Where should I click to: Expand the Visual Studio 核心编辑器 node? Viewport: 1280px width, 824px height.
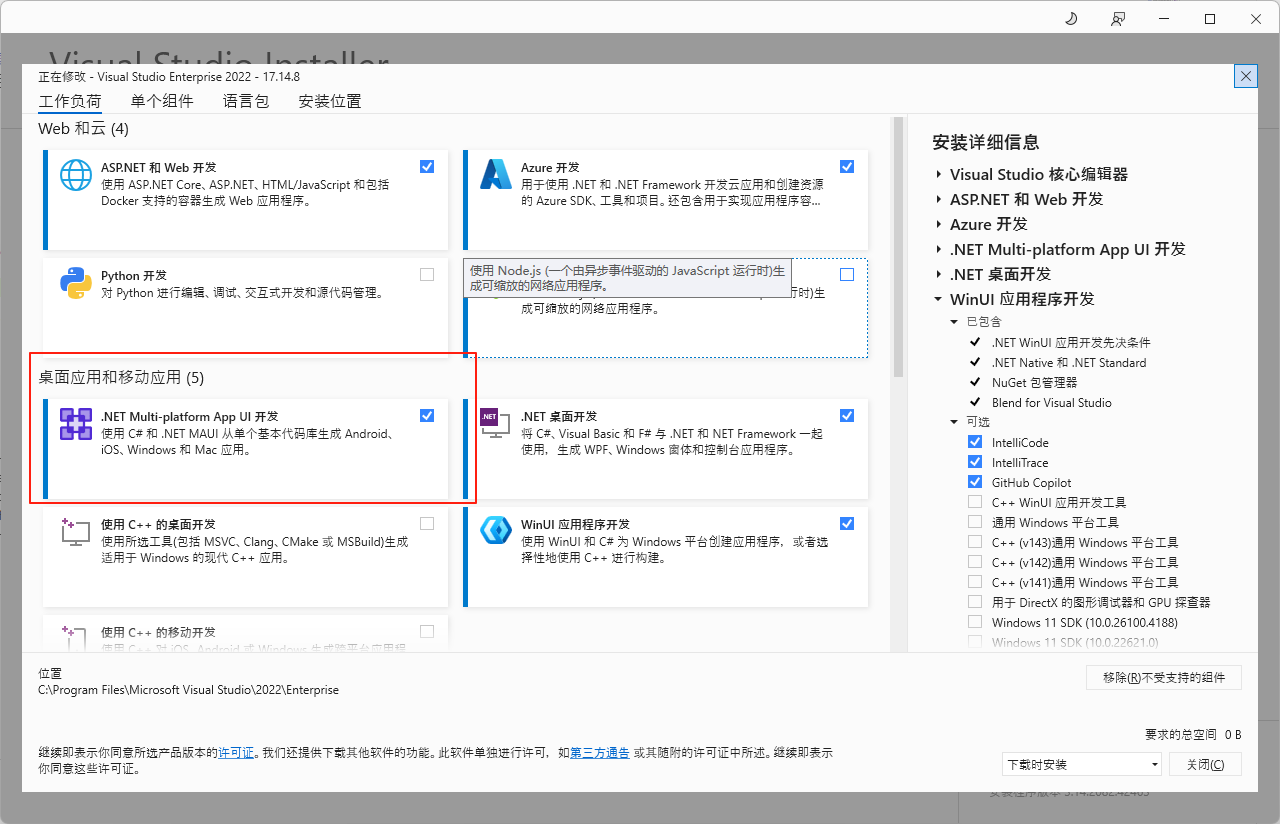tap(939, 174)
